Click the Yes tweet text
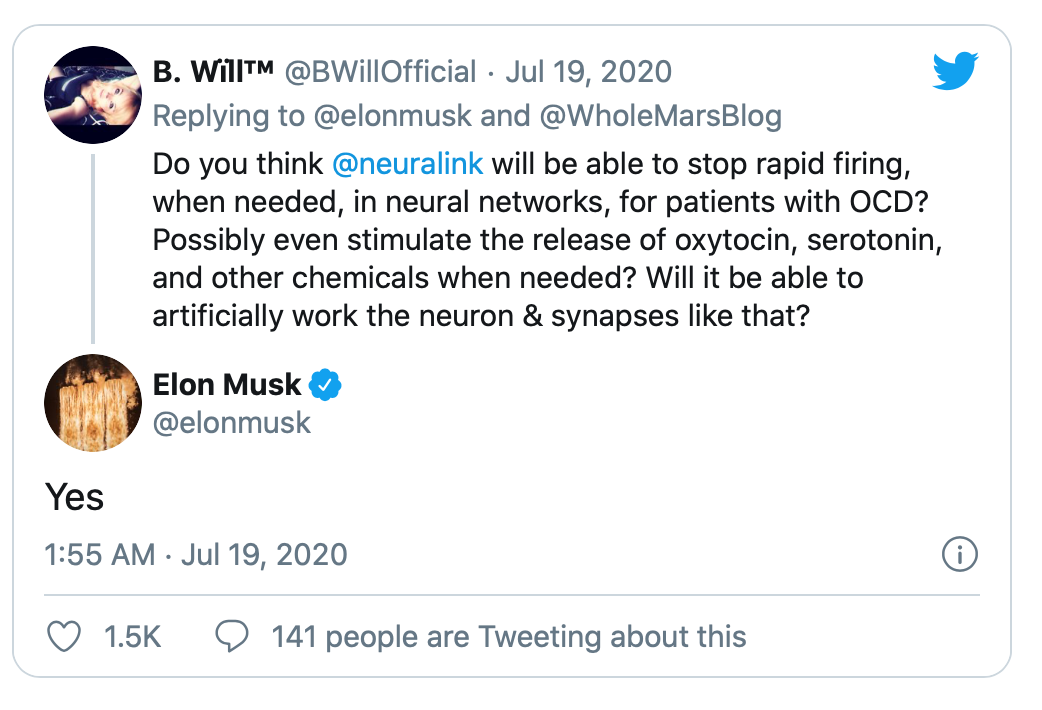The height and width of the screenshot is (710, 1042). 74,497
